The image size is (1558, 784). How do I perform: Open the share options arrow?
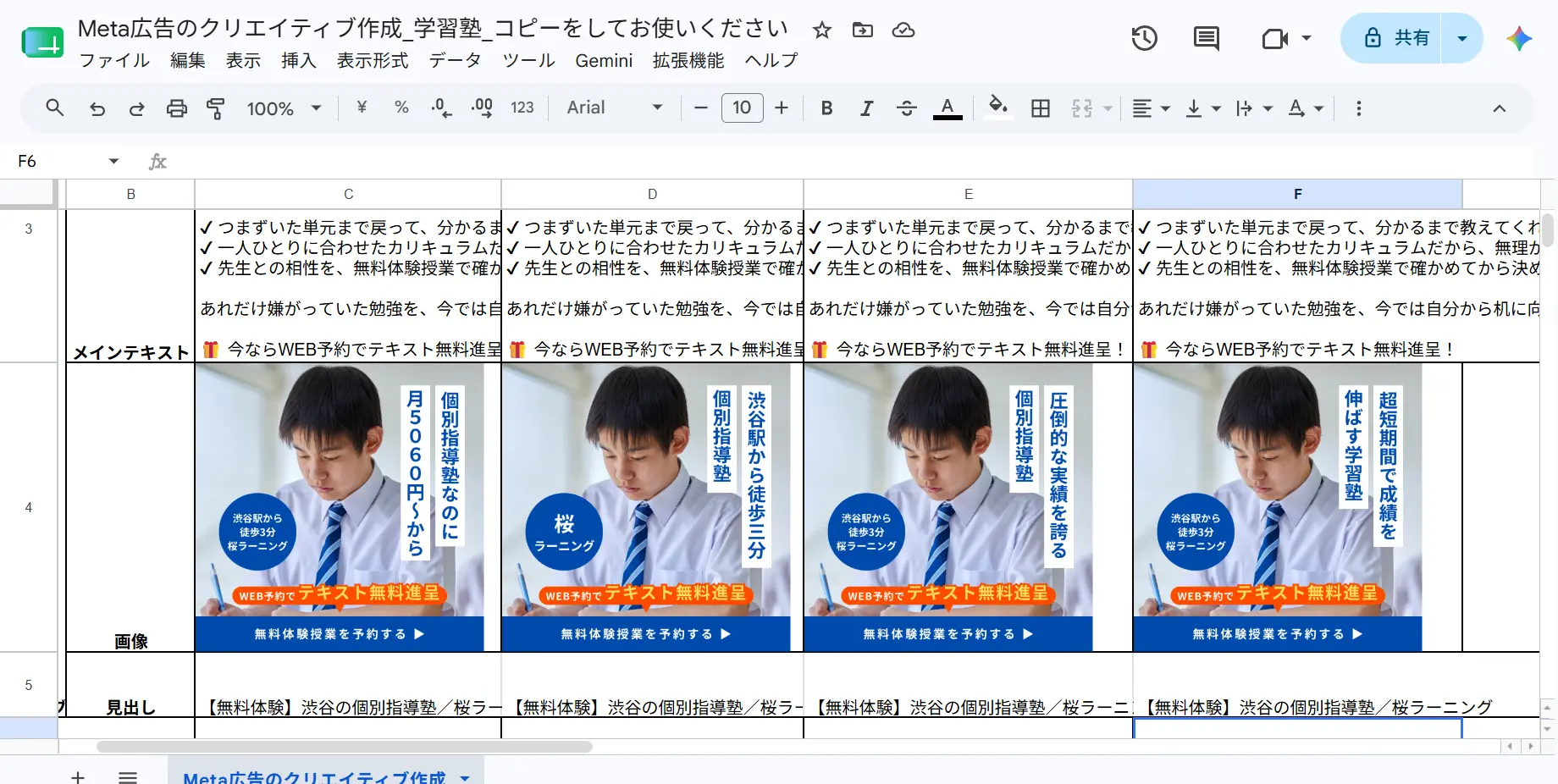[1462, 38]
